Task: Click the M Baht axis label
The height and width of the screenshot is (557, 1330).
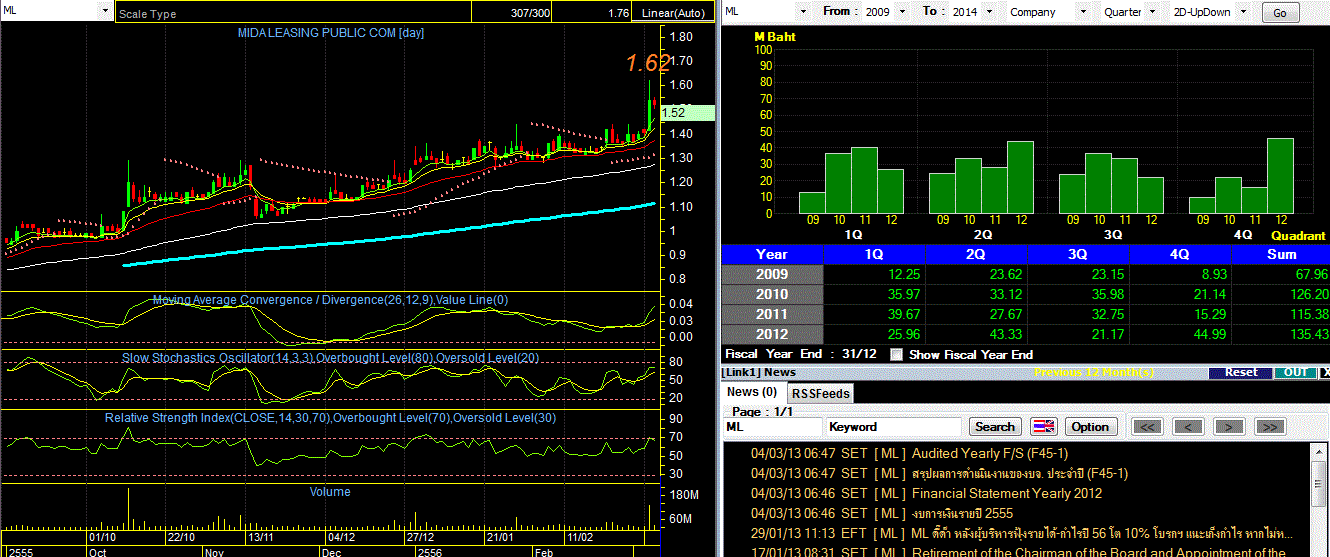Action: 774,37
